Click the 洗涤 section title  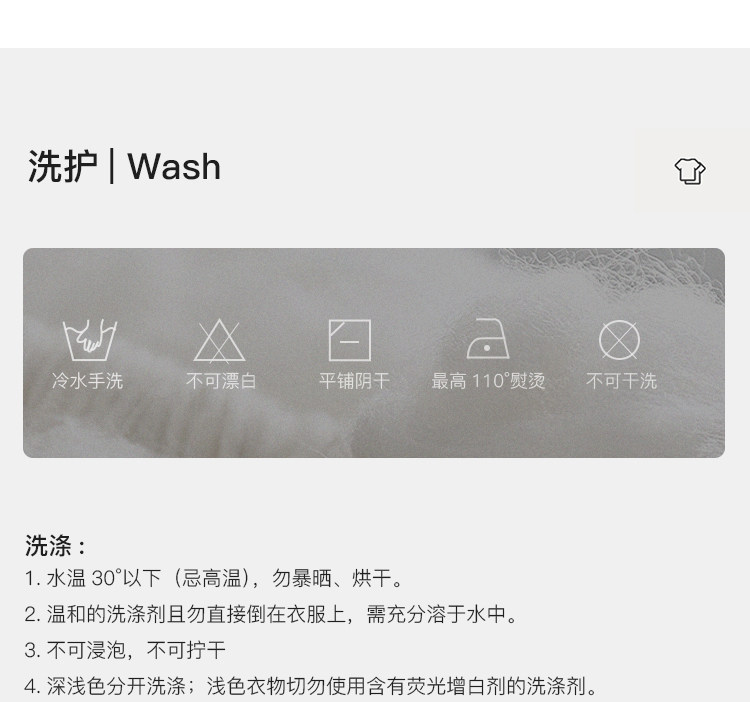55,546
